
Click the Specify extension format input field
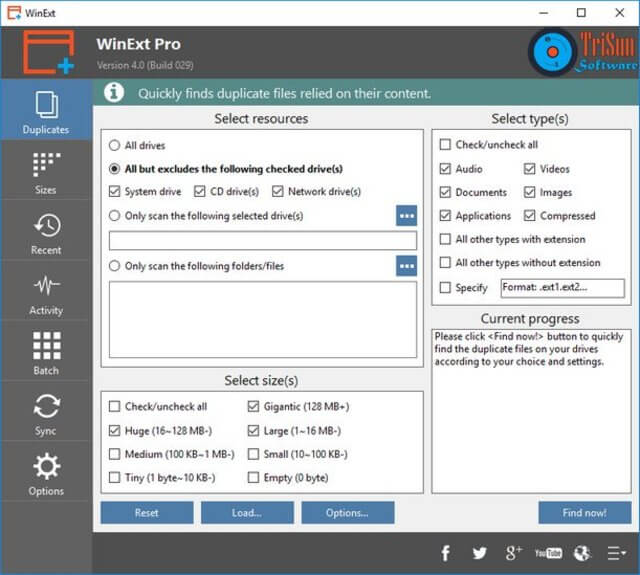click(x=562, y=288)
